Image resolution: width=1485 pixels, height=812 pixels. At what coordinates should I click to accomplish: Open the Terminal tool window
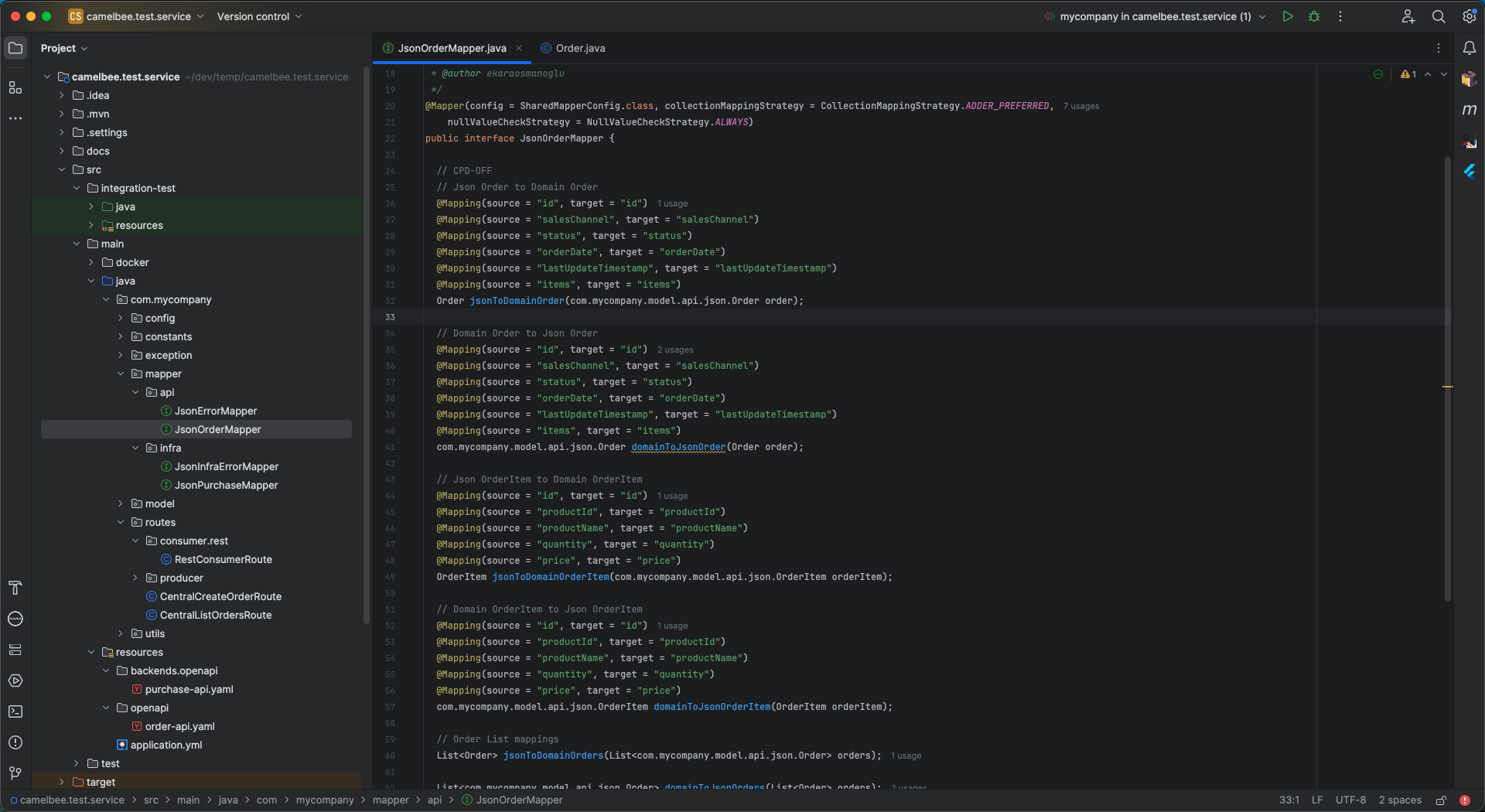click(x=15, y=711)
